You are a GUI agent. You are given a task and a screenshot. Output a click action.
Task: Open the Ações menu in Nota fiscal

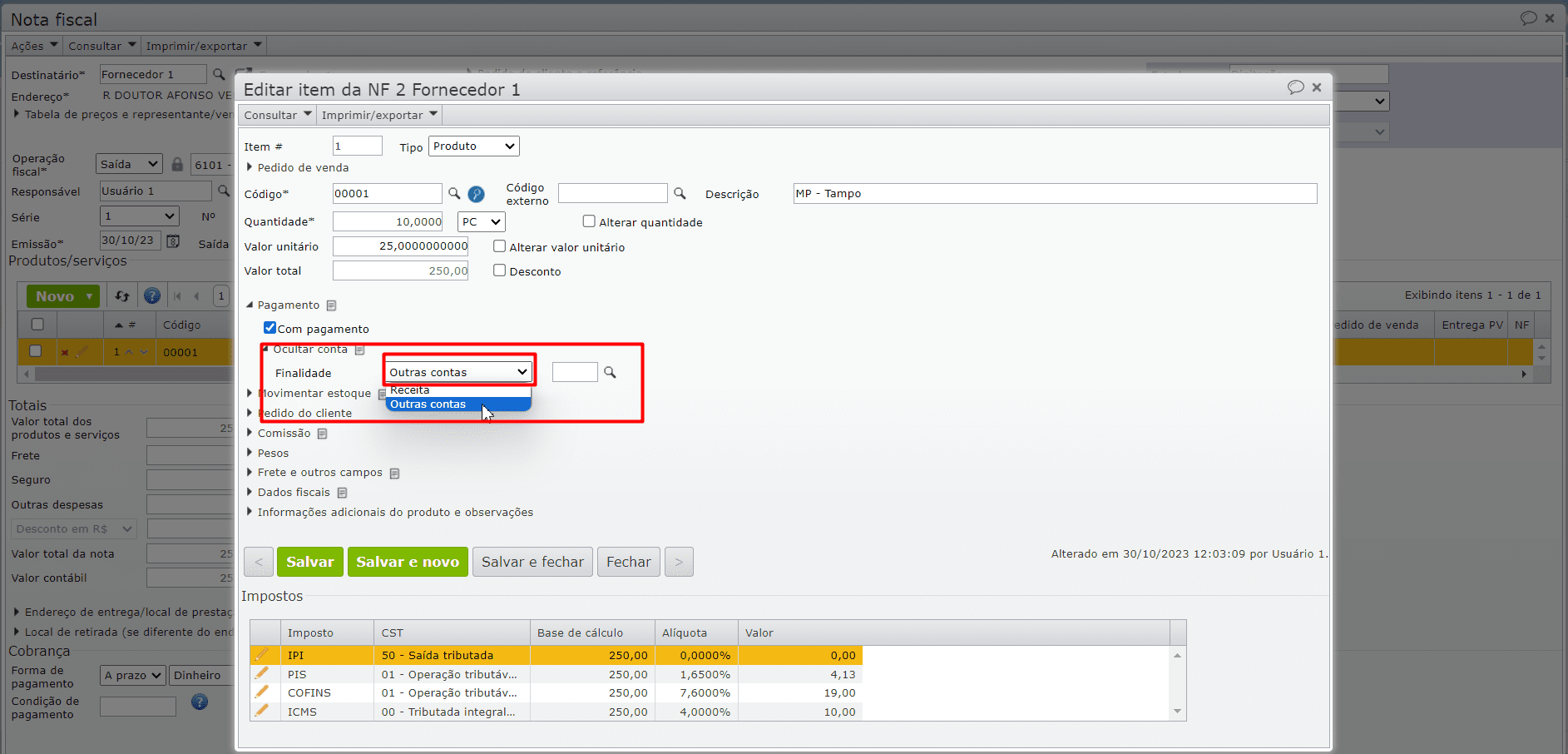pyautogui.click(x=35, y=46)
